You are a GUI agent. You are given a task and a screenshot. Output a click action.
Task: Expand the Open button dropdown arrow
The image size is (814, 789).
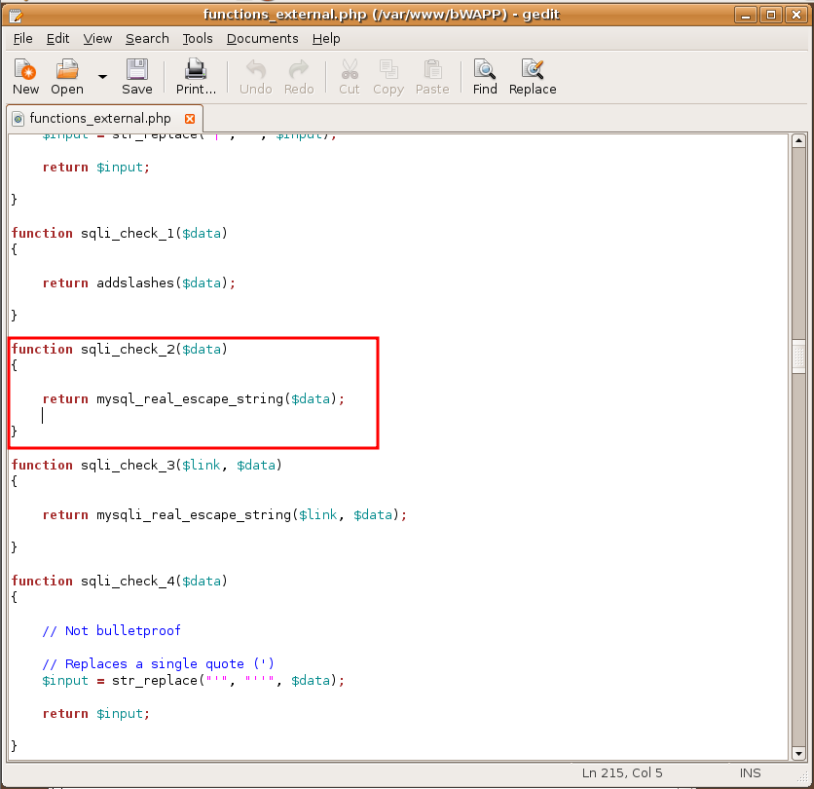tap(101, 77)
